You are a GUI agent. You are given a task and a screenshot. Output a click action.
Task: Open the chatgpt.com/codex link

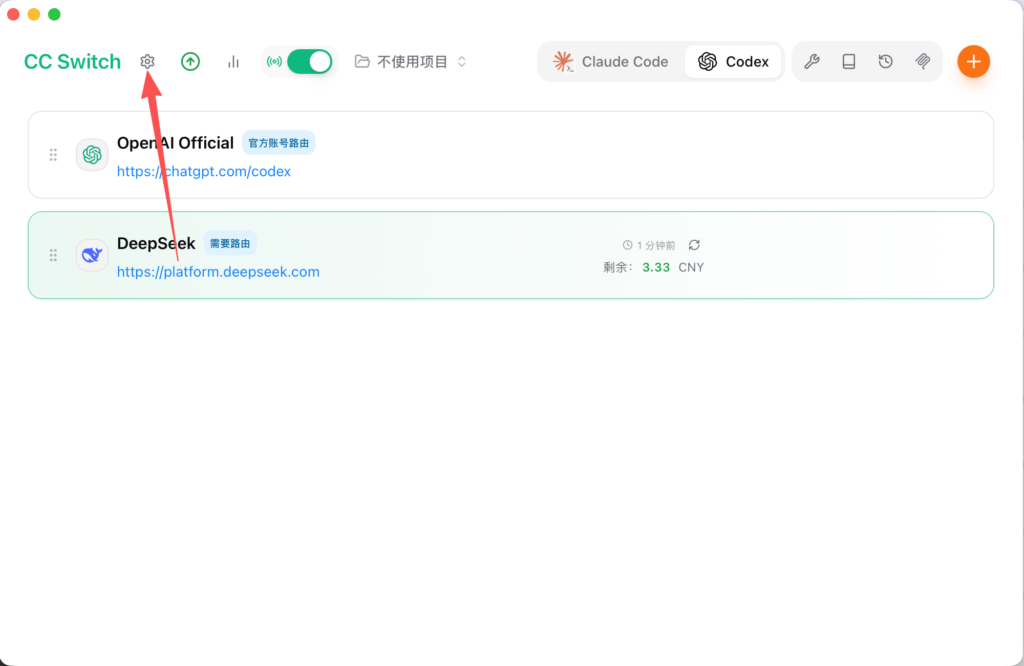coord(204,172)
